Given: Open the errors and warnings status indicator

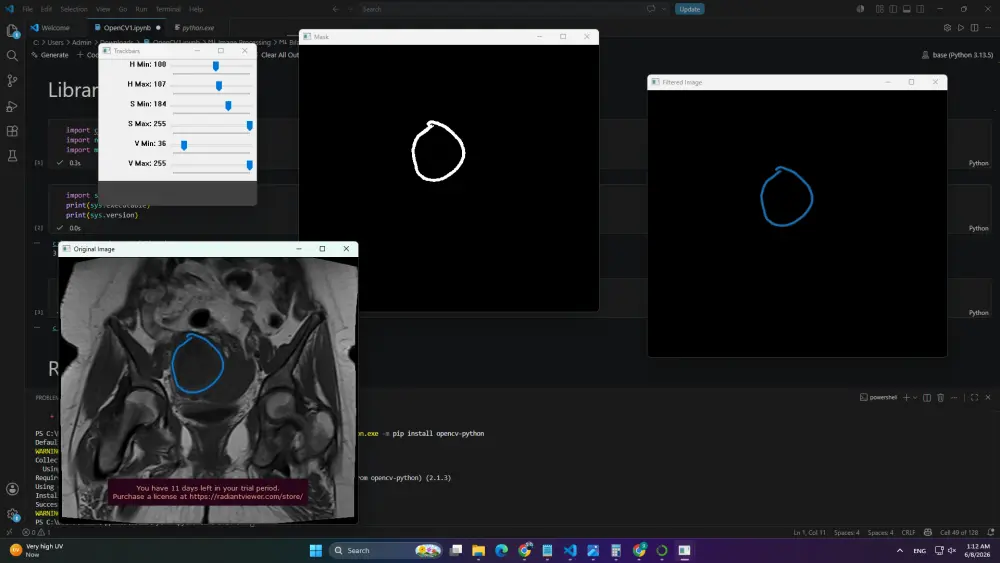Looking at the screenshot, I should click(x=36, y=532).
